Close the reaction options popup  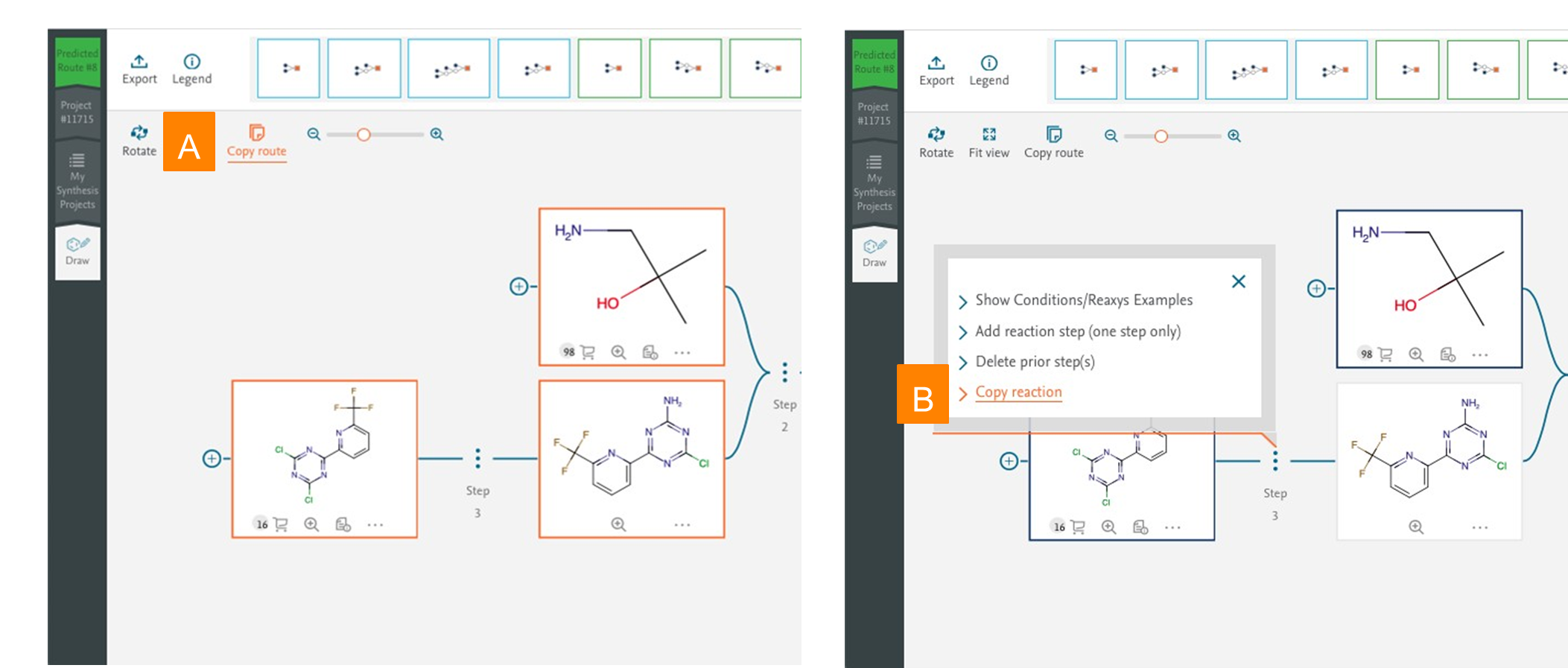(x=1238, y=281)
